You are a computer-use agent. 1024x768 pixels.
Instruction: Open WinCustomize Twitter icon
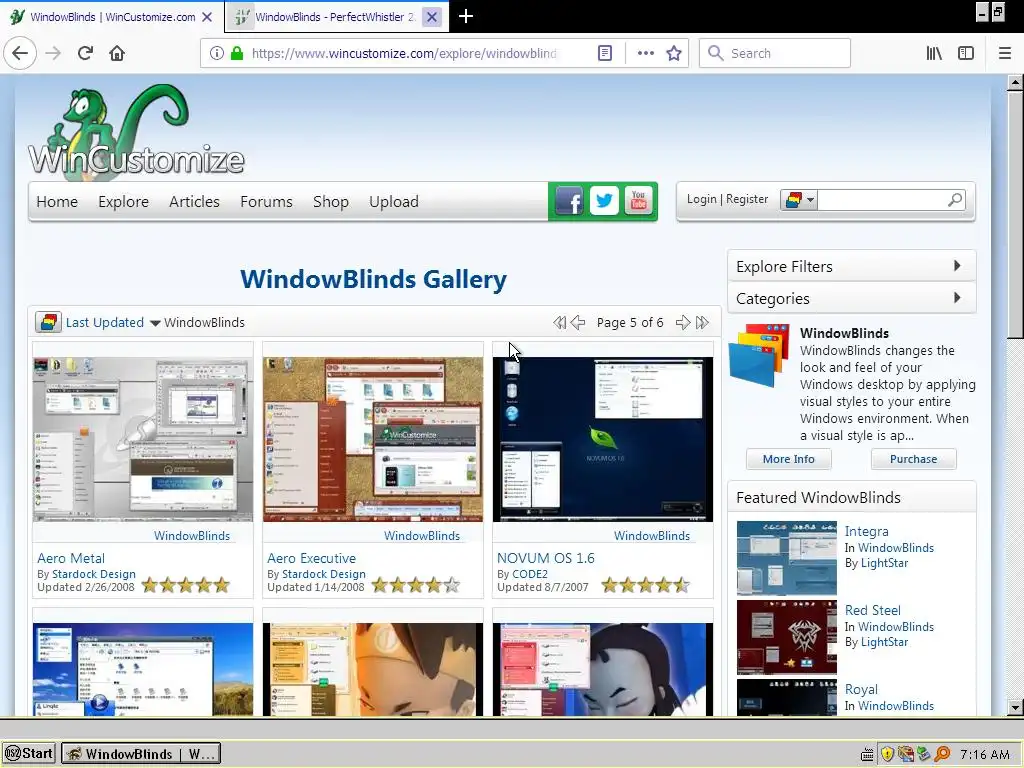click(x=604, y=201)
